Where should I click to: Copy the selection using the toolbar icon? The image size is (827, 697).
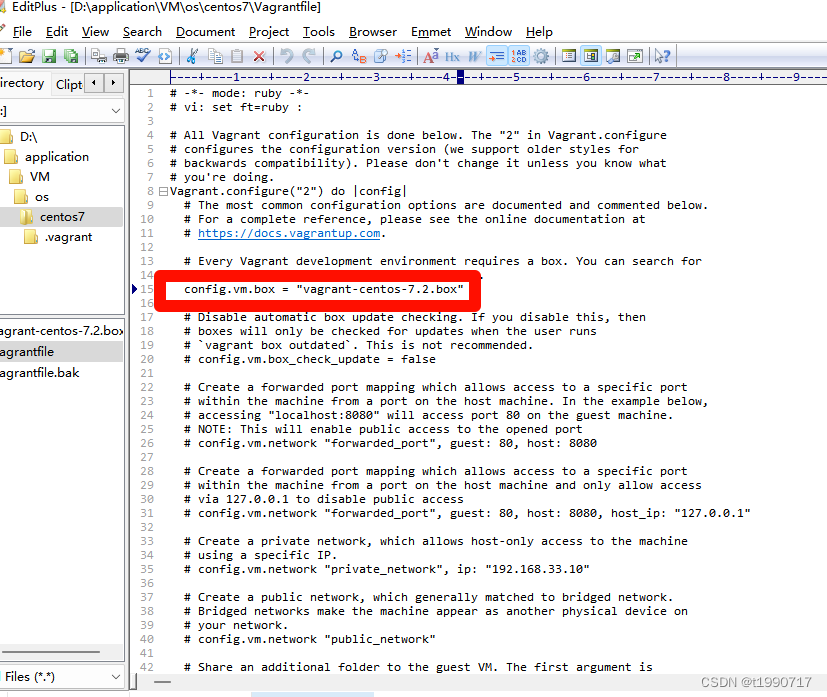215,56
